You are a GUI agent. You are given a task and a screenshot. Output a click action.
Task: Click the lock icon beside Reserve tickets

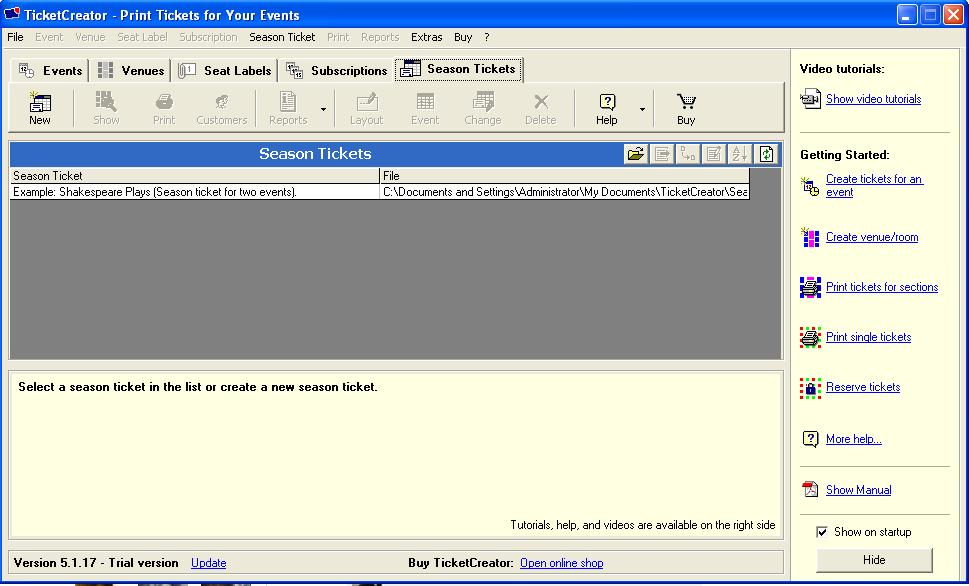click(x=810, y=388)
